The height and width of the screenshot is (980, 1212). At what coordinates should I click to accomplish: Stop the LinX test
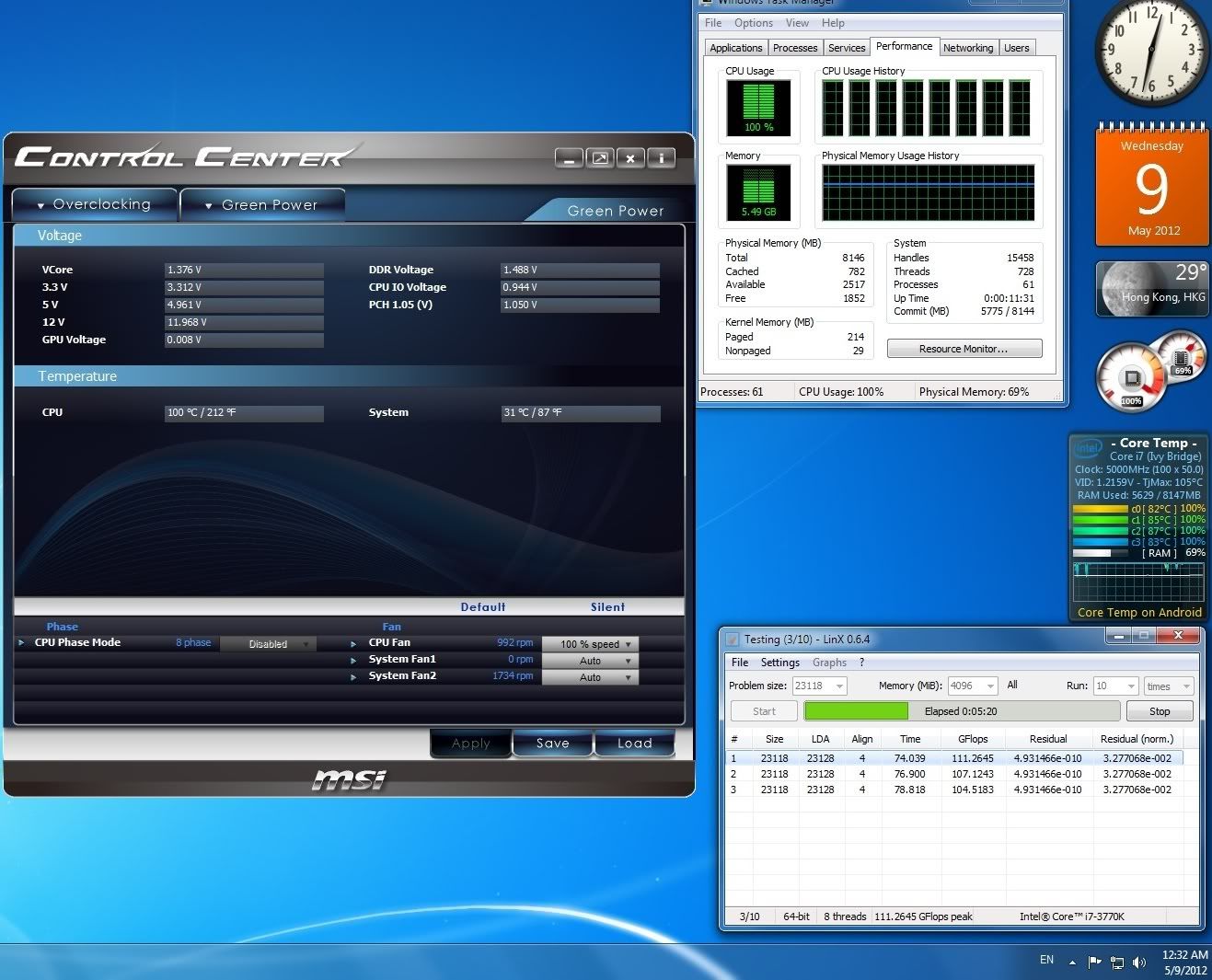1160,711
